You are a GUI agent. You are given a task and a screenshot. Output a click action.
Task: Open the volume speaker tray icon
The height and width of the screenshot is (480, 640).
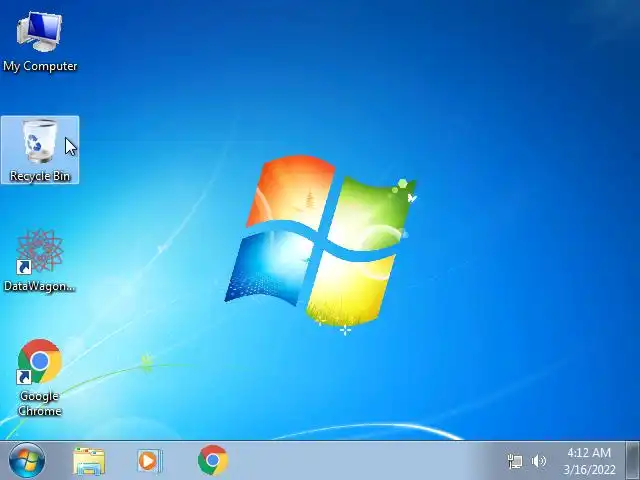(x=539, y=461)
